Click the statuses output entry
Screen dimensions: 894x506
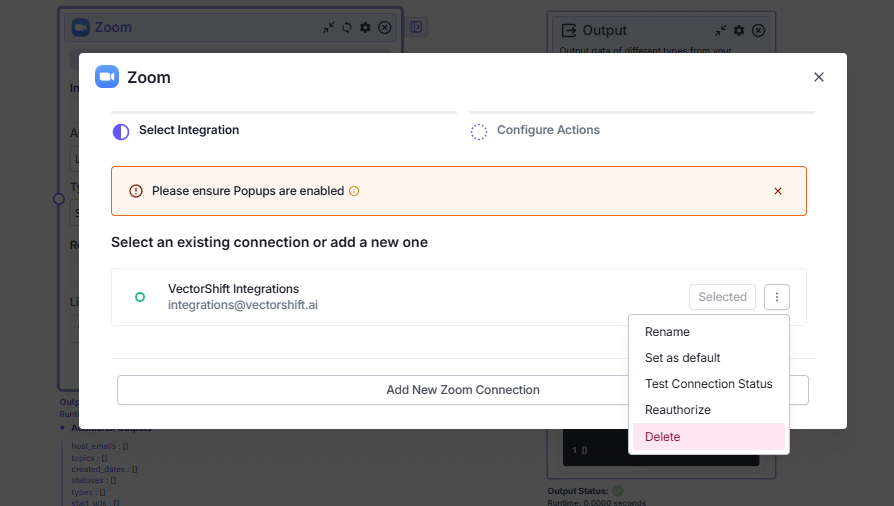tap(94, 480)
